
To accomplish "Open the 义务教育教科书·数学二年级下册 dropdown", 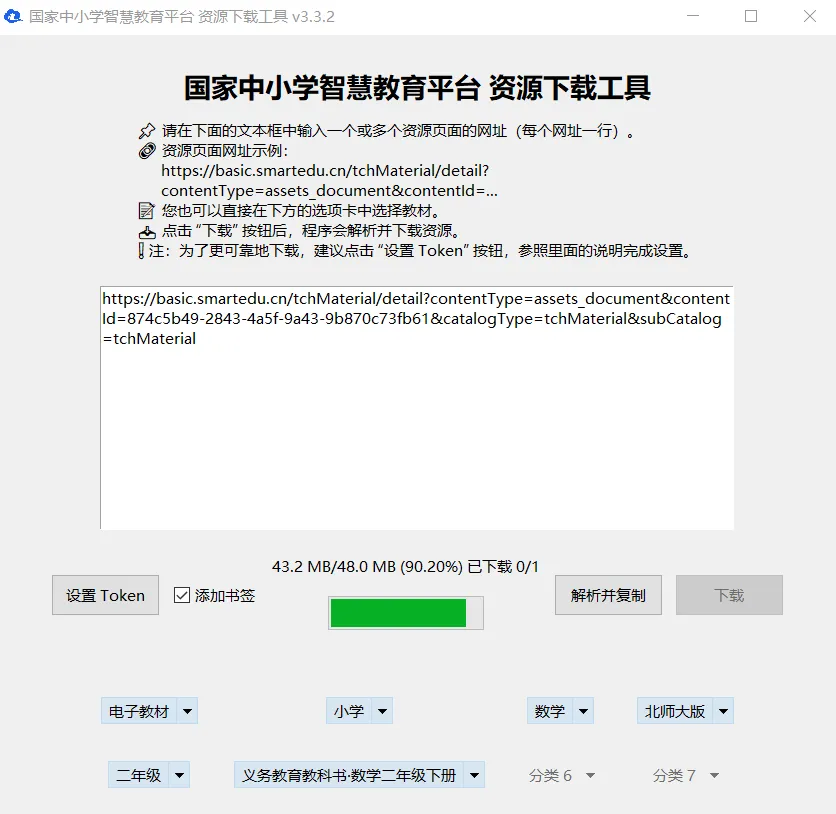I will tap(359, 775).
